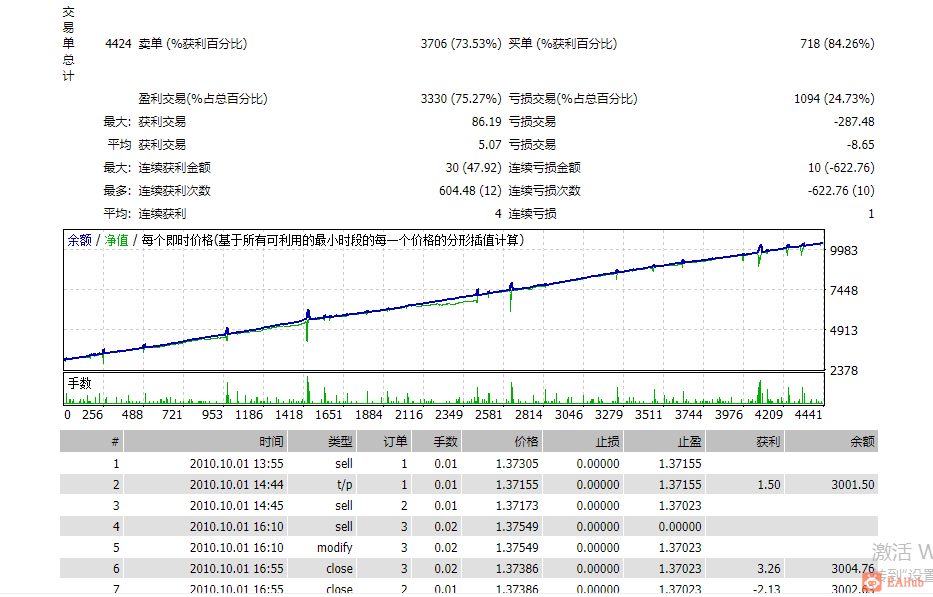Click chart y-axis value 2378
933x597 pixels.
(844, 370)
